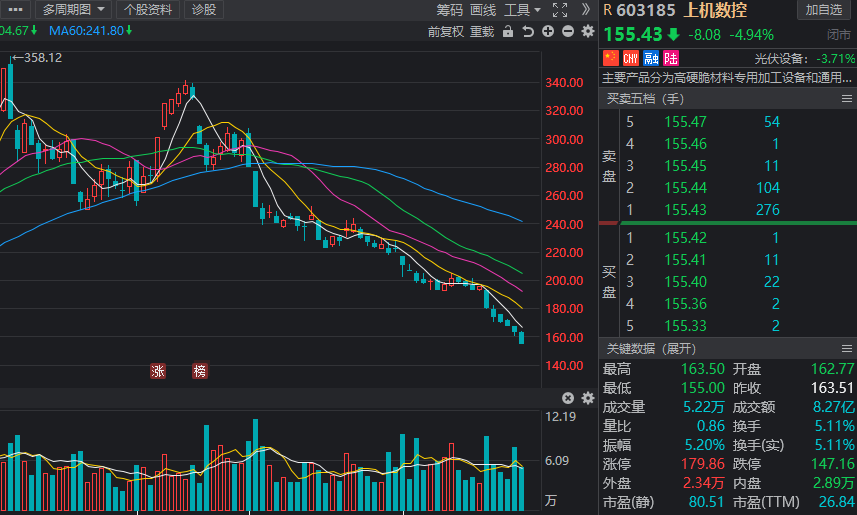Click the 成交额 8.27亿 value
The width and height of the screenshot is (857, 515).
click(833, 407)
